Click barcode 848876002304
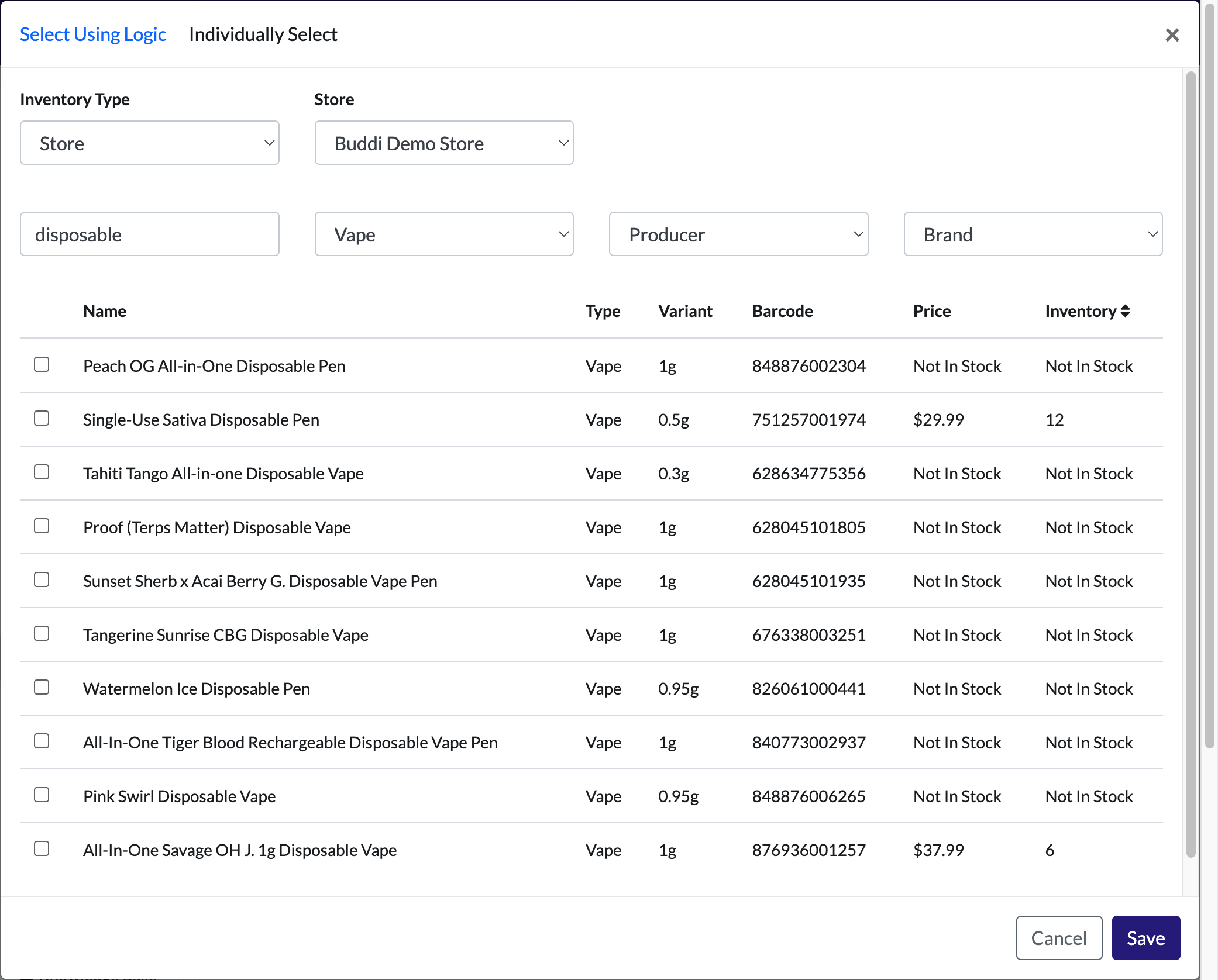The image size is (1218, 980). click(x=808, y=366)
